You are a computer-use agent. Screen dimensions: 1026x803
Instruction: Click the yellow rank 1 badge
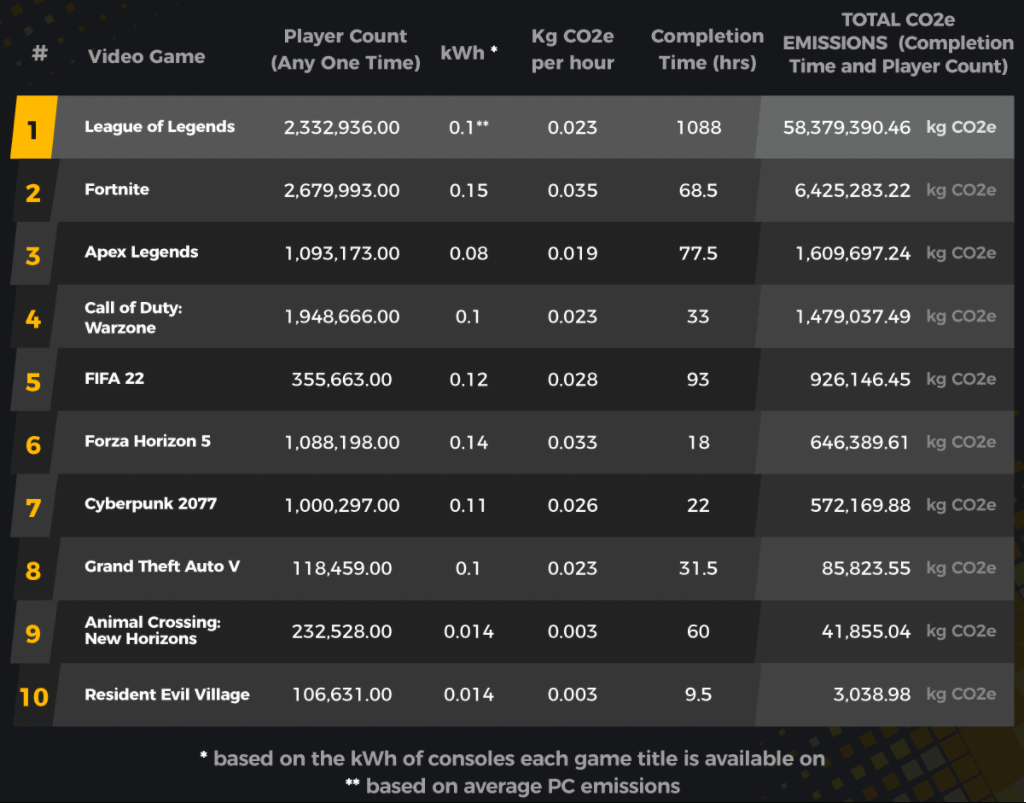click(x=33, y=128)
